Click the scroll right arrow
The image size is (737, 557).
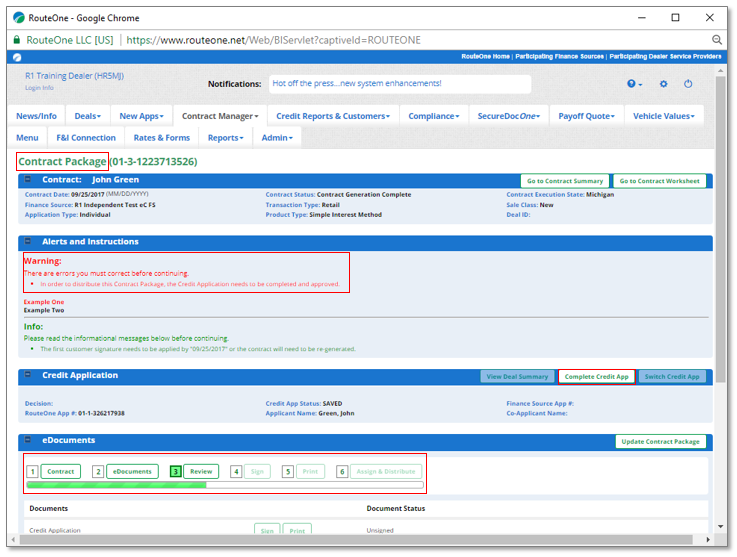tap(708, 539)
